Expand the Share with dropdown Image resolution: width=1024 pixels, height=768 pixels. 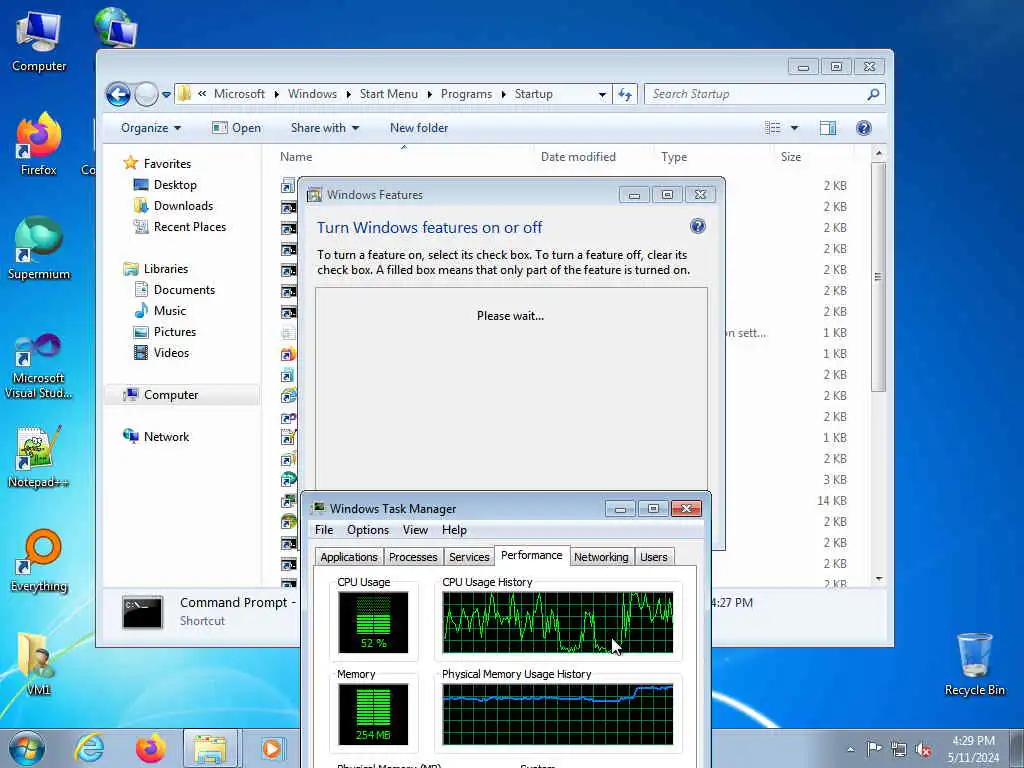pos(325,128)
